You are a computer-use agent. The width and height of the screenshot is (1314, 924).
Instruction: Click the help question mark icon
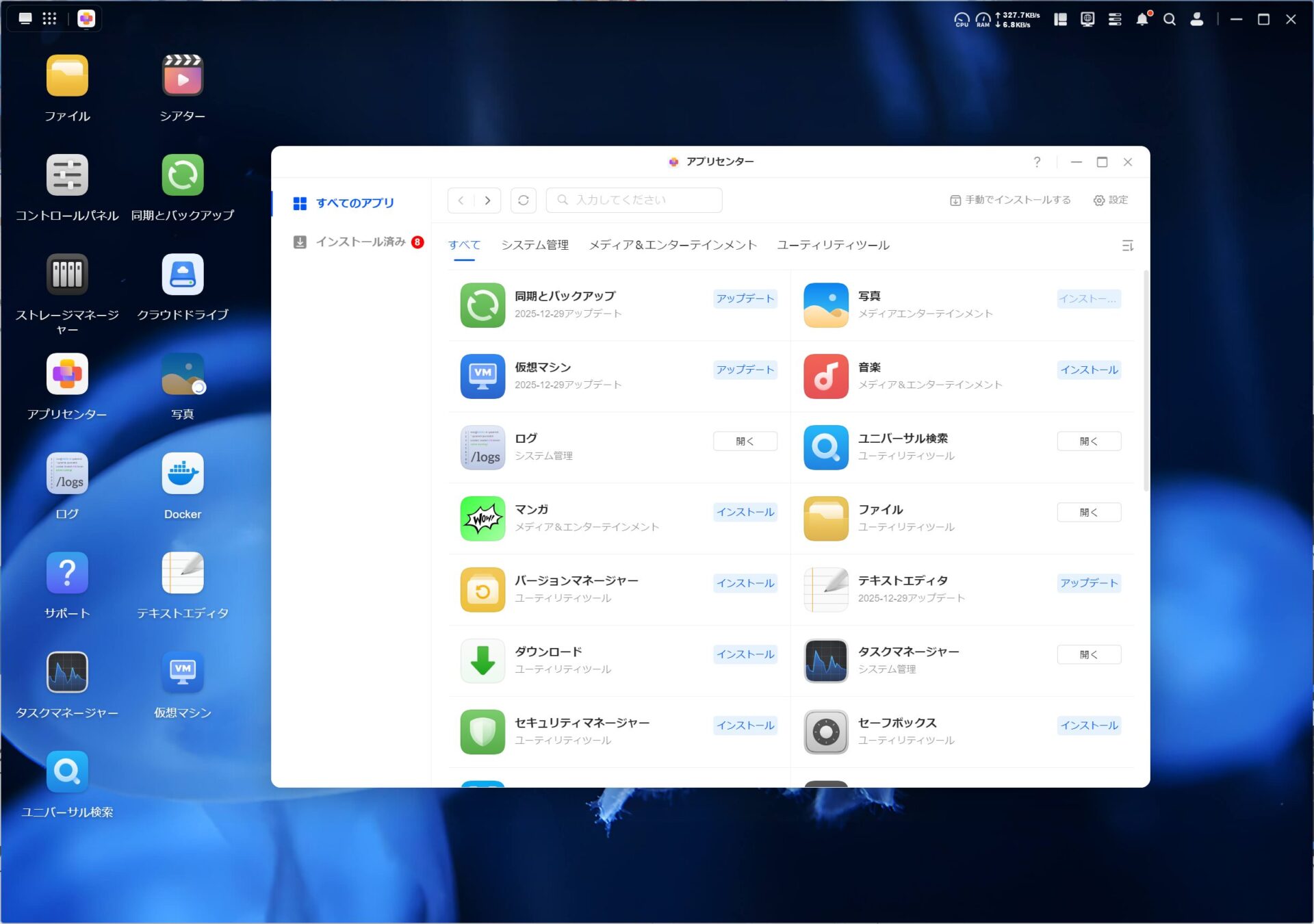coord(1037,162)
